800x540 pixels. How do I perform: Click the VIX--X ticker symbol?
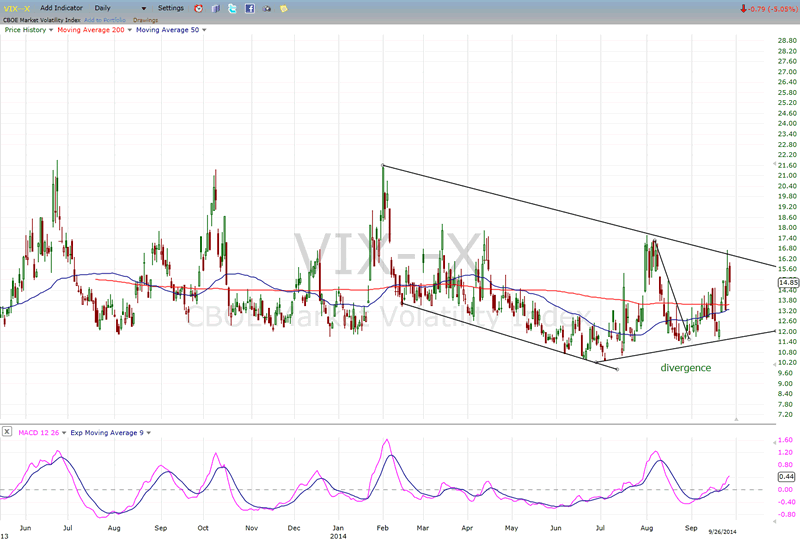[16, 8]
